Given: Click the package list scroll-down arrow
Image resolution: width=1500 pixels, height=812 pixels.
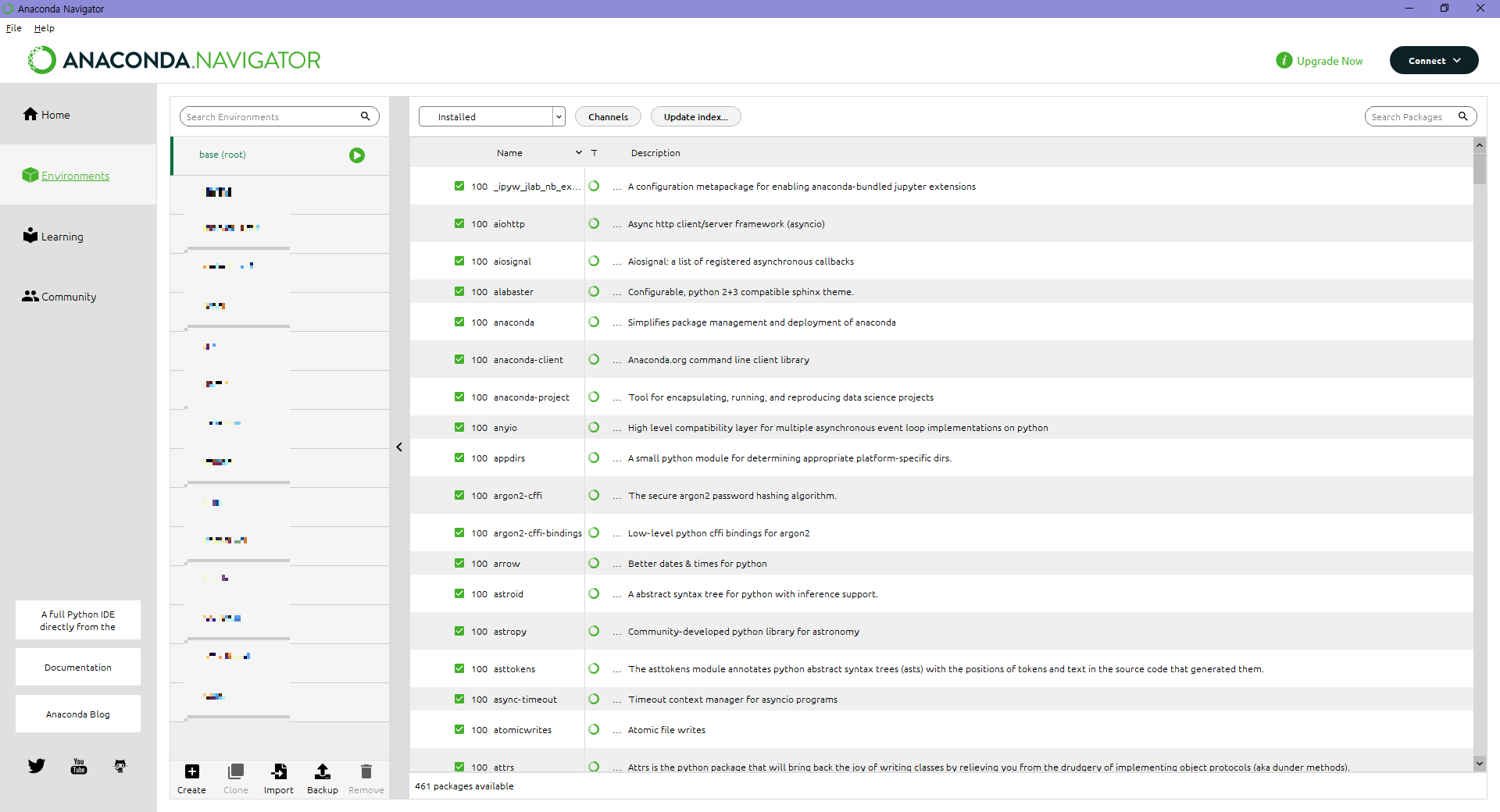Looking at the screenshot, I should [1480, 763].
